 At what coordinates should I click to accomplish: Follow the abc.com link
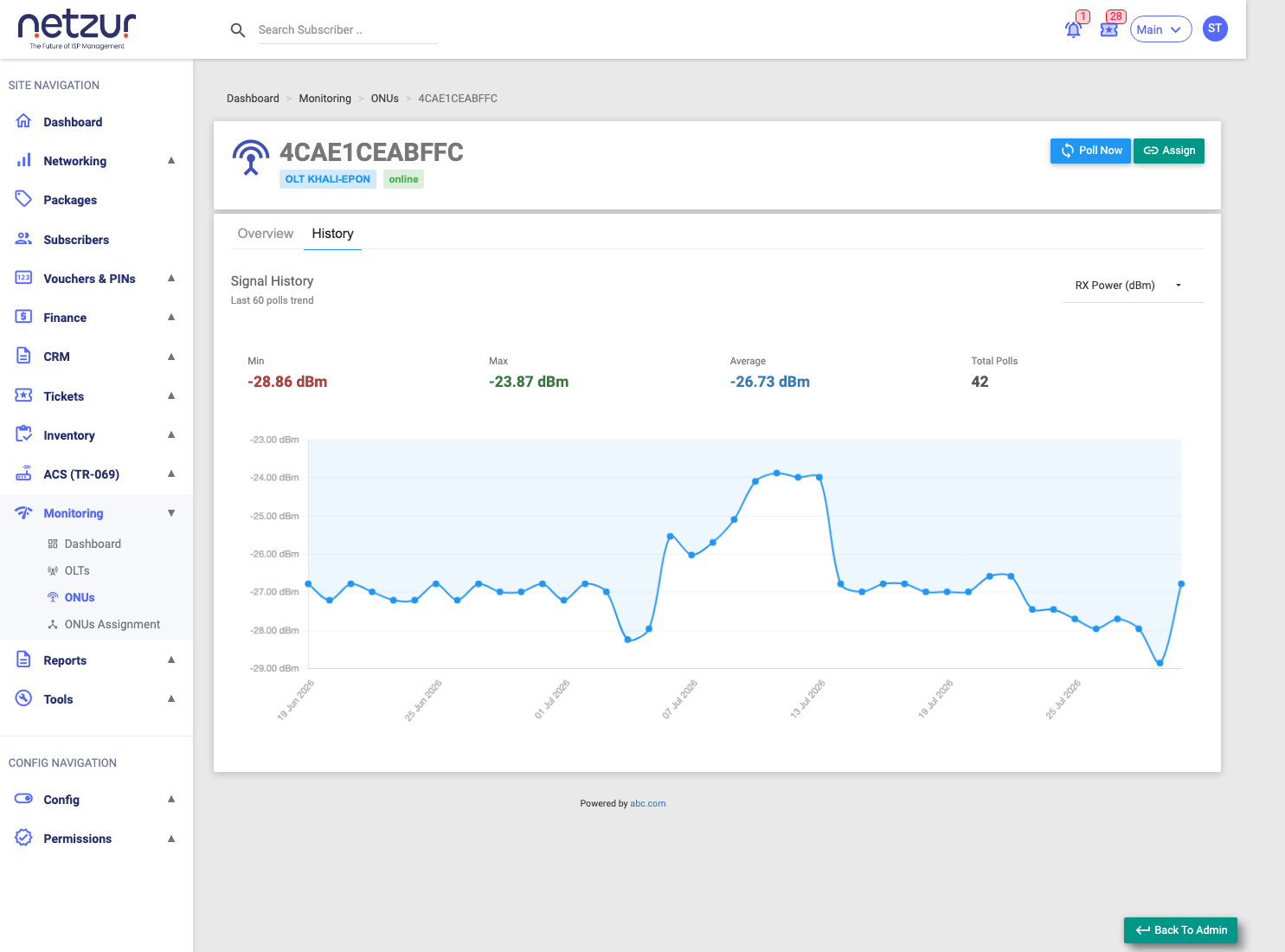pyautogui.click(x=648, y=803)
